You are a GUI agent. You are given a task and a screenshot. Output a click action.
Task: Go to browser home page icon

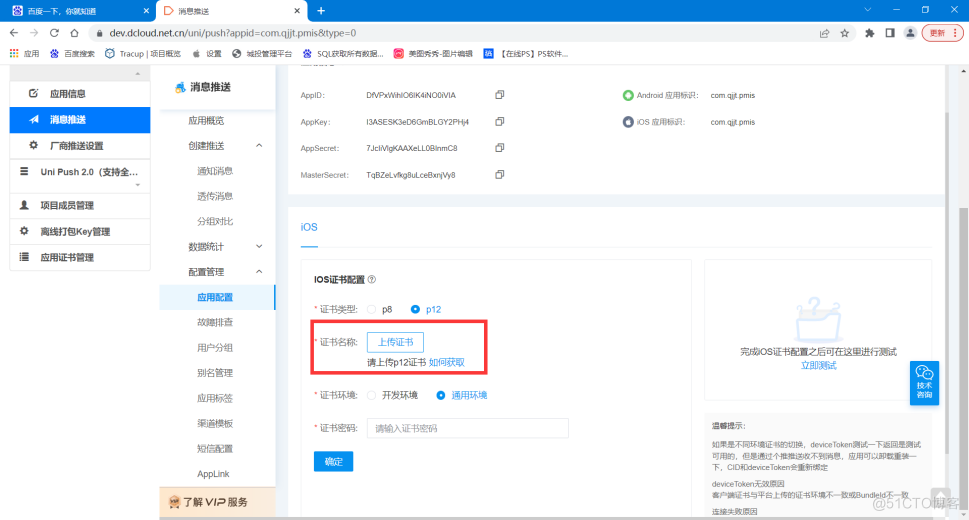74,33
